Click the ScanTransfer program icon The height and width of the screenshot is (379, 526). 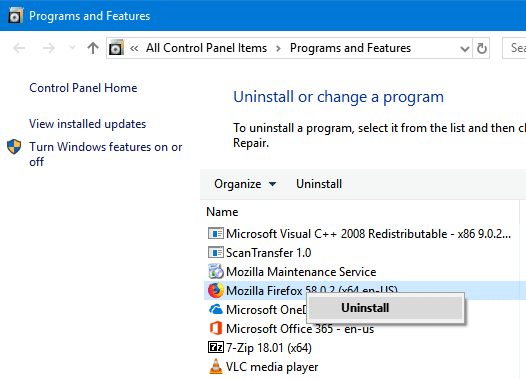pos(215,253)
